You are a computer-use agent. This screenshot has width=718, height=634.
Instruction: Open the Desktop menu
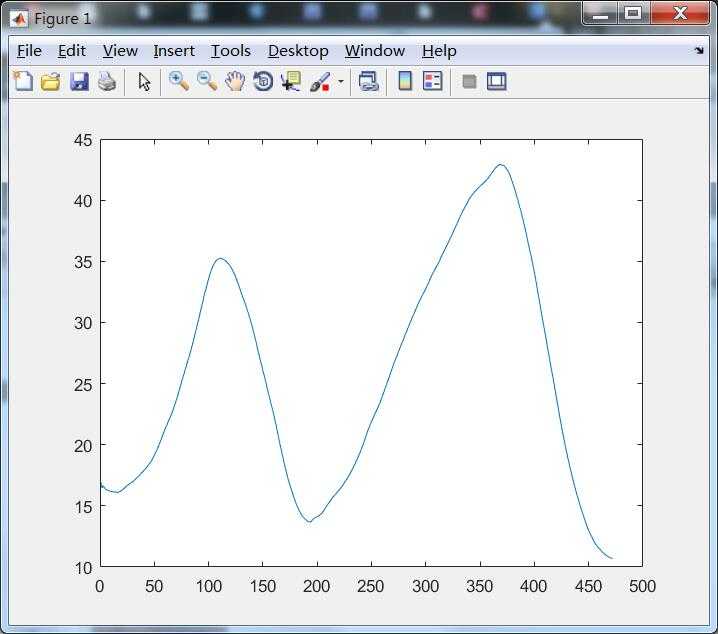(x=298, y=51)
